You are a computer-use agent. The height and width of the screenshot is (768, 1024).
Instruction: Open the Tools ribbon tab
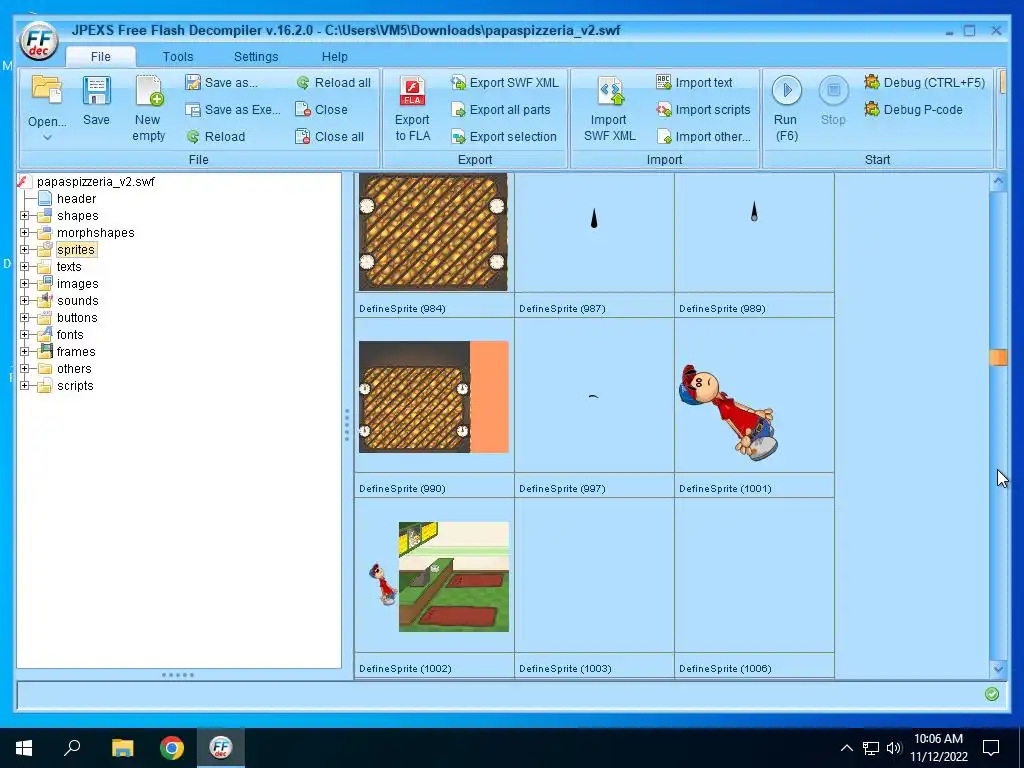pyautogui.click(x=178, y=57)
